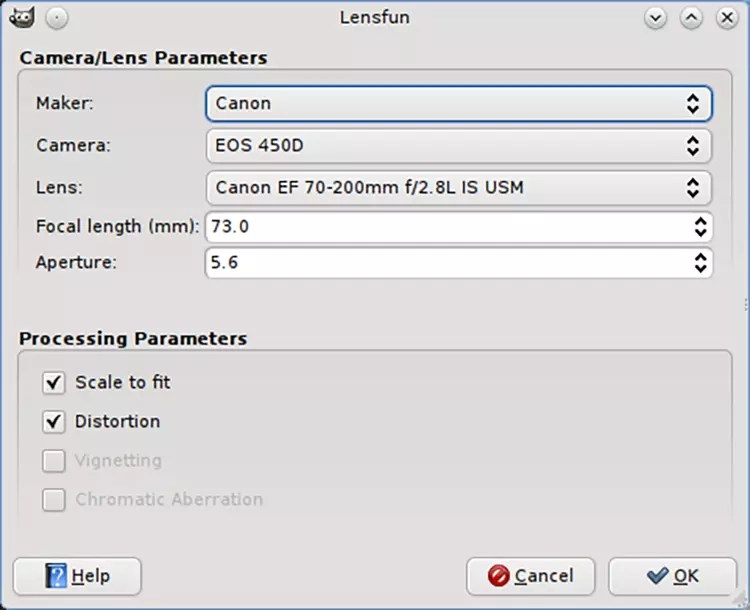Uncheck the Scale to fit checkbox
The height and width of the screenshot is (610, 750).
[54, 382]
